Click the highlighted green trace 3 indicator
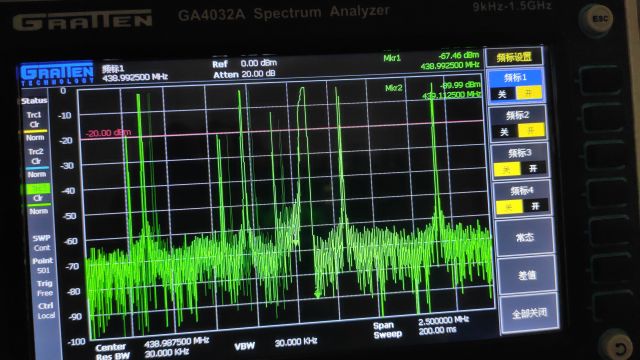 (x=38, y=189)
